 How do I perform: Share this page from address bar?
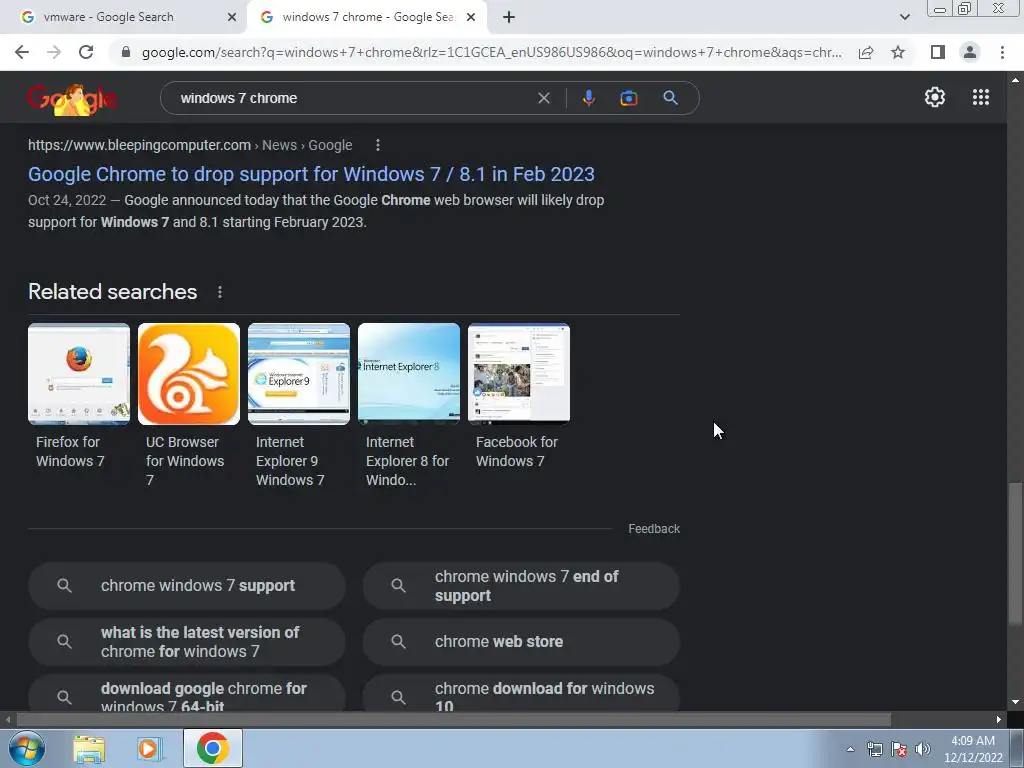pos(866,52)
